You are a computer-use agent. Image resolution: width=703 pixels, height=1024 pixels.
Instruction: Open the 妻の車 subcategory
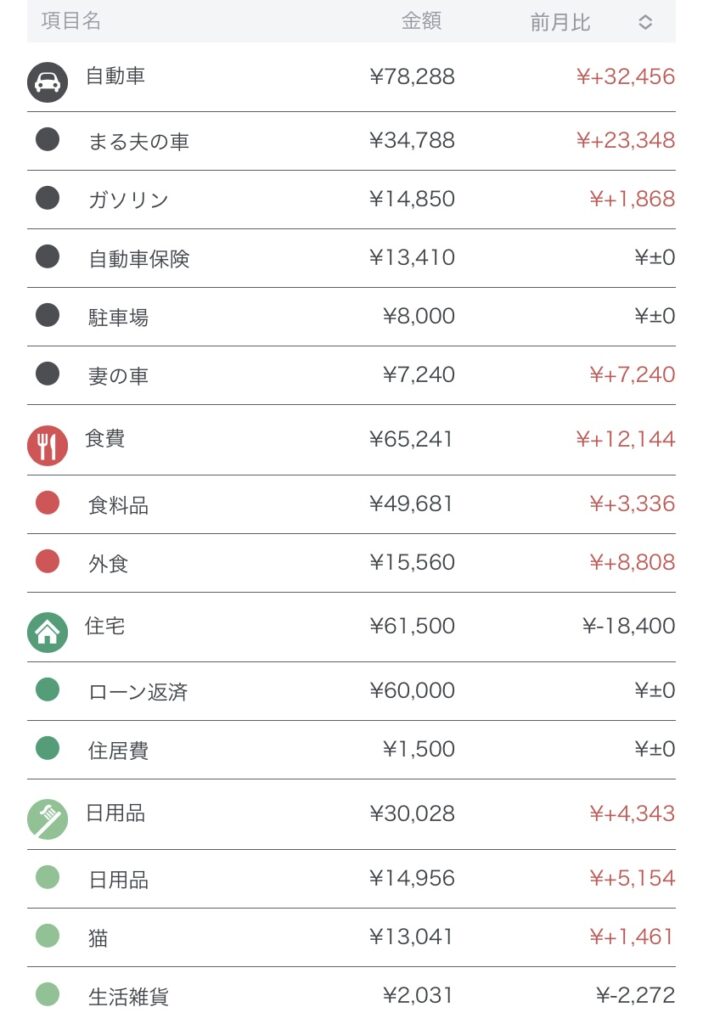(118, 376)
